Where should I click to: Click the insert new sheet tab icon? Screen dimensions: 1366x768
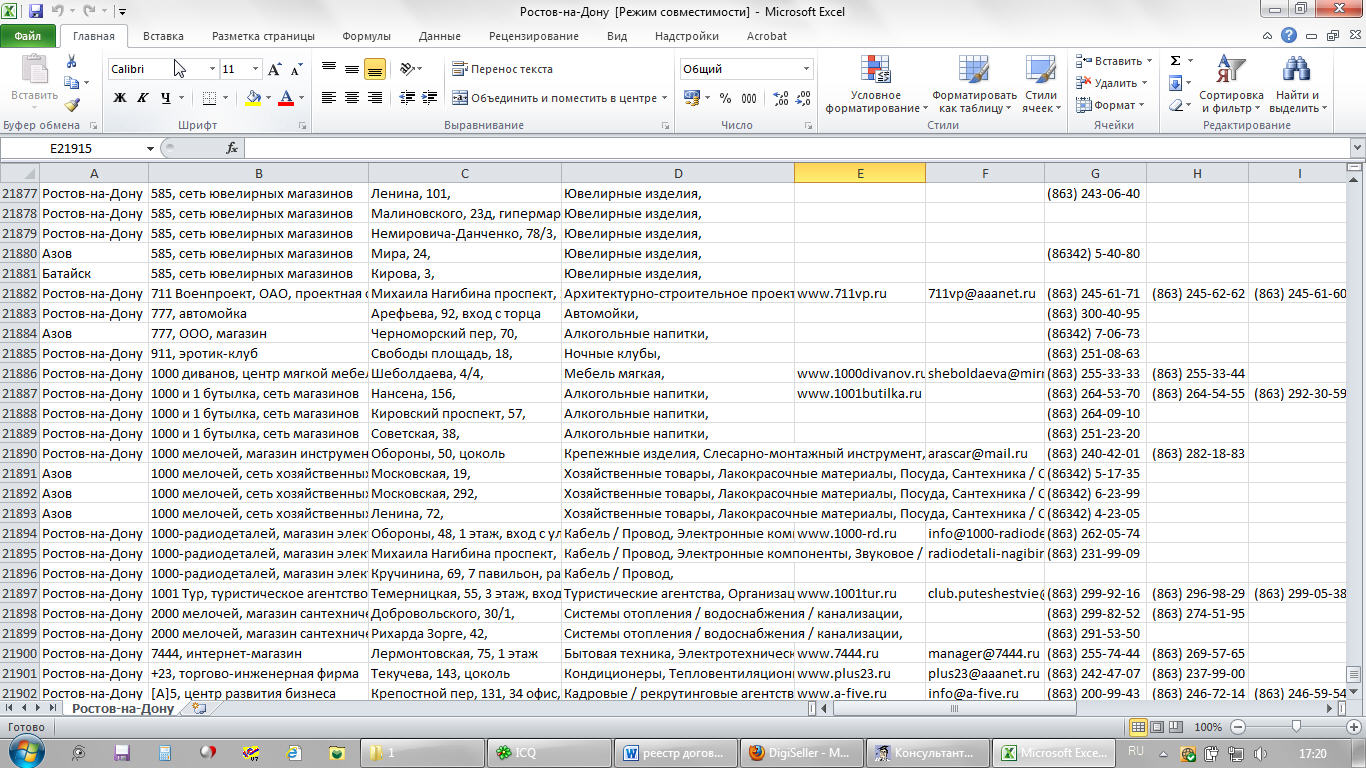pyautogui.click(x=199, y=708)
